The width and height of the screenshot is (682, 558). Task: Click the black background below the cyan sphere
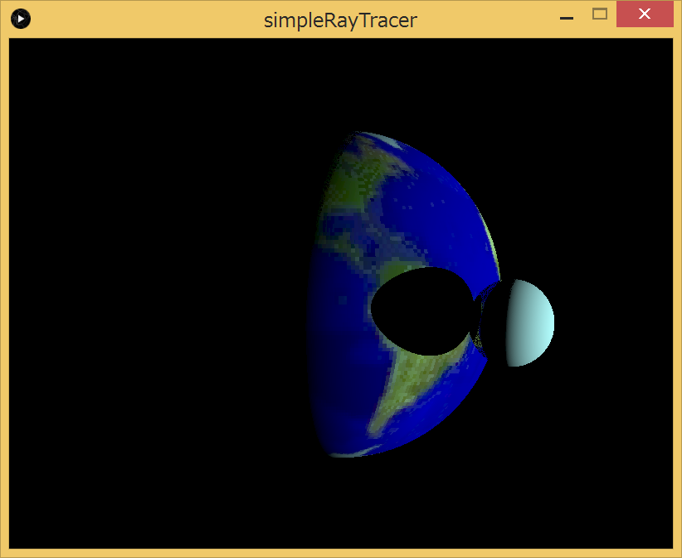click(540, 450)
